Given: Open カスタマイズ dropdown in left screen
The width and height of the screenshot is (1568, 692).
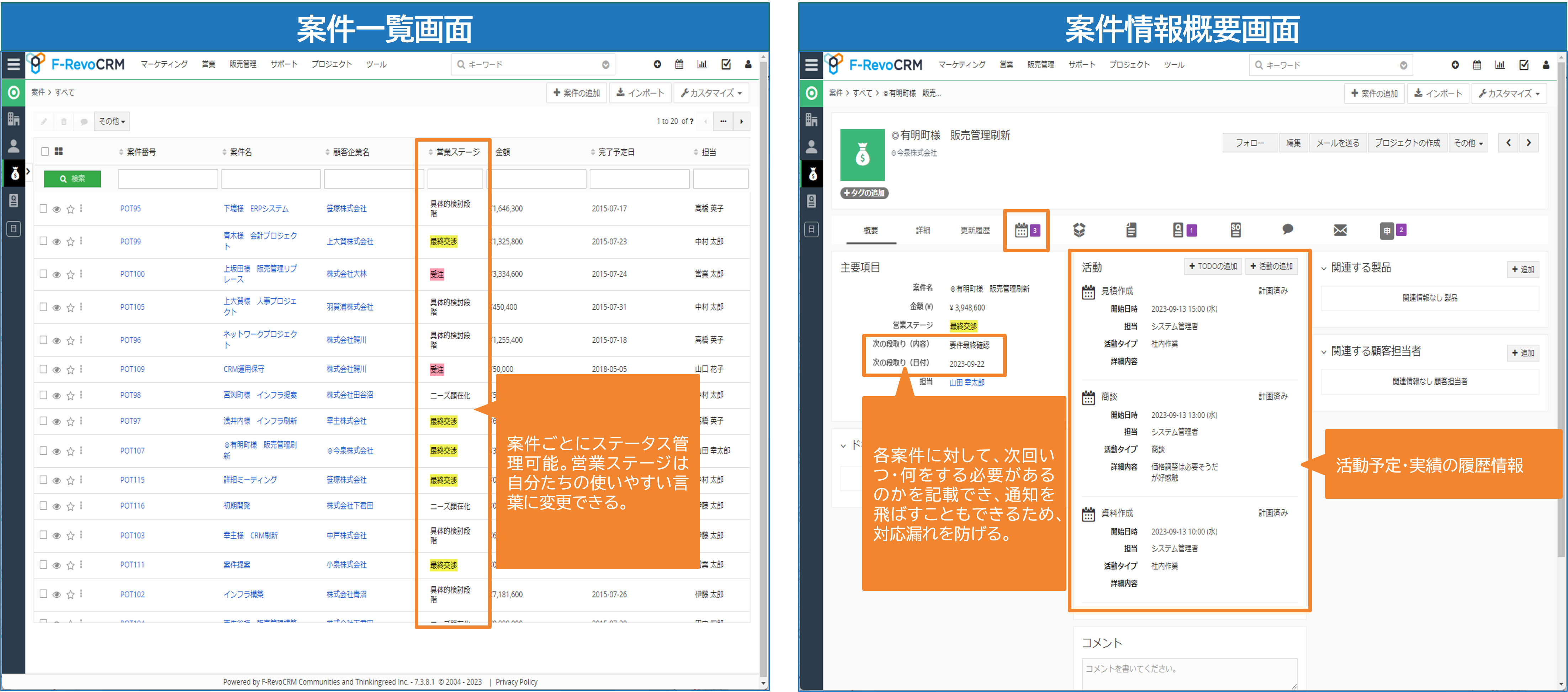Looking at the screenshot, I should (x=711, y=93).
